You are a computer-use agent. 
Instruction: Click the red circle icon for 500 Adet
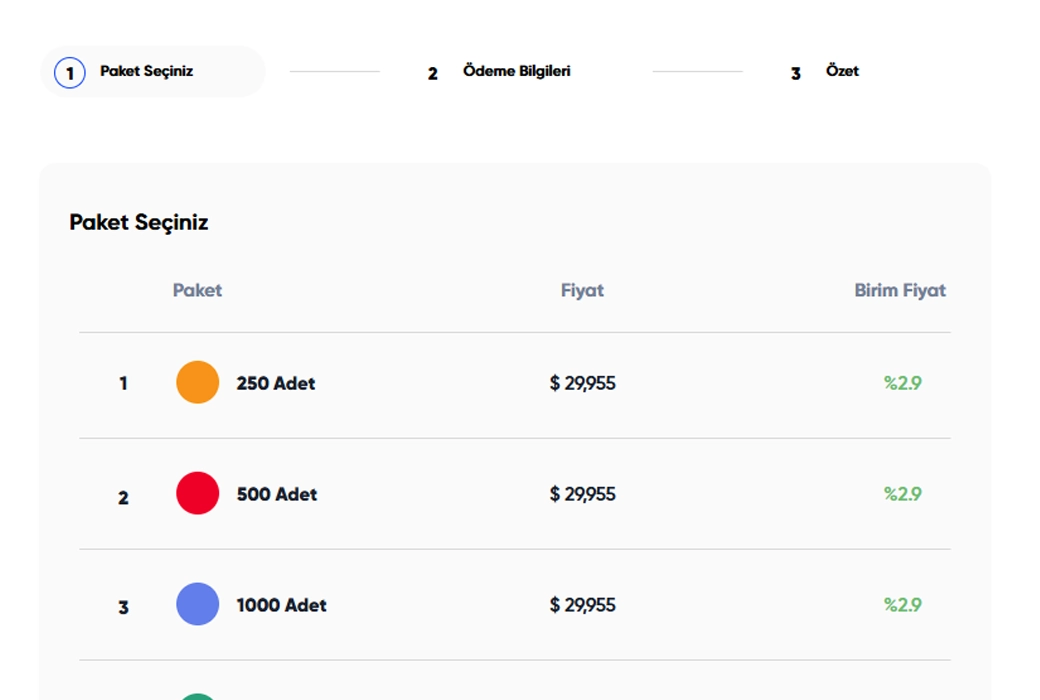click(197, 493)
